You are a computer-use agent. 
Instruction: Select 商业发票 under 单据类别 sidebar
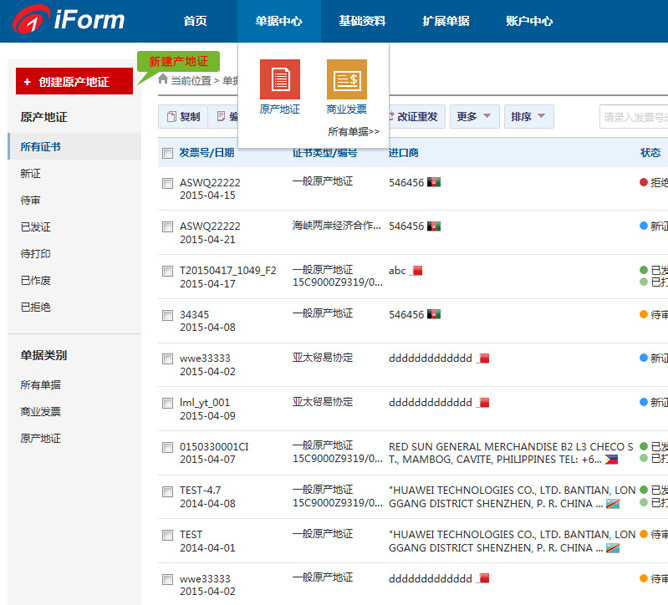(x=40, y=411)
